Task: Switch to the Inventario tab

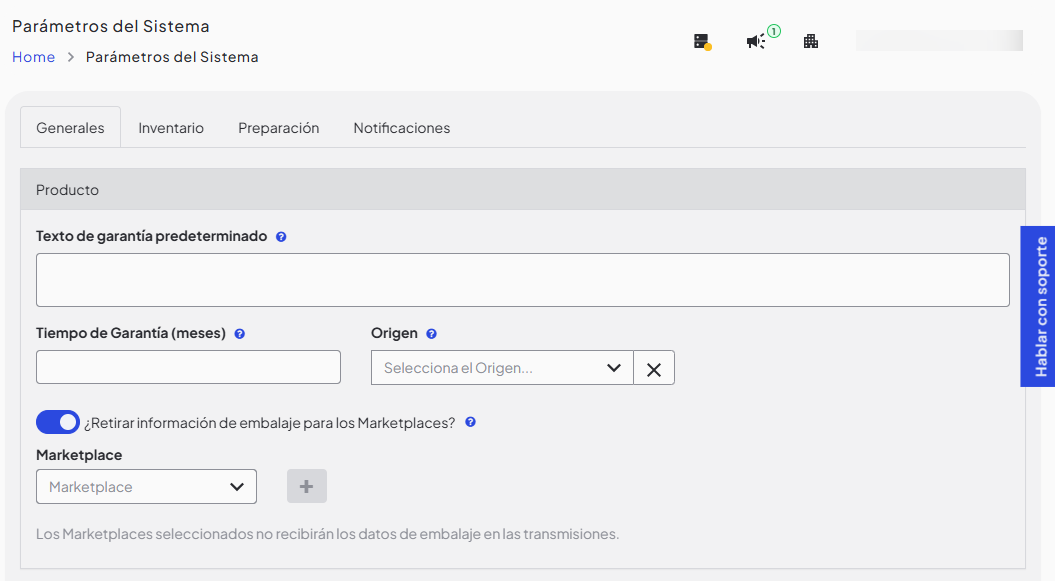Action: coord(171,128)
